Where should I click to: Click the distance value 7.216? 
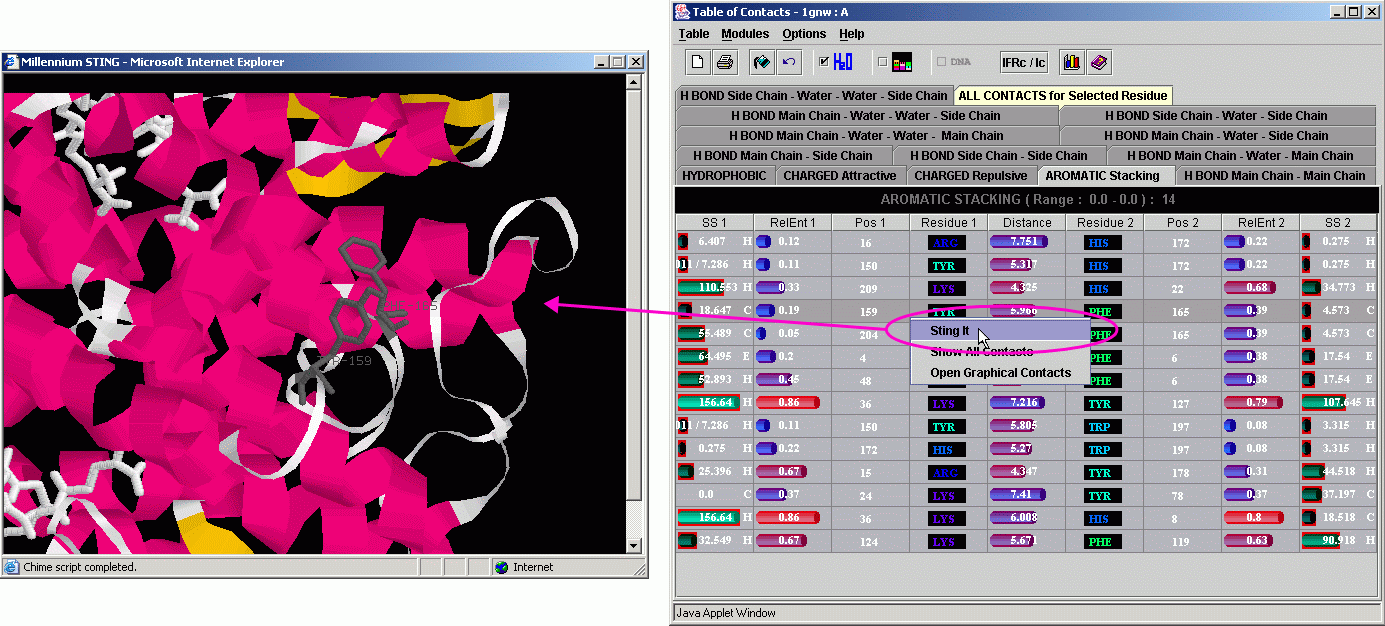[x=1024, y=403]
